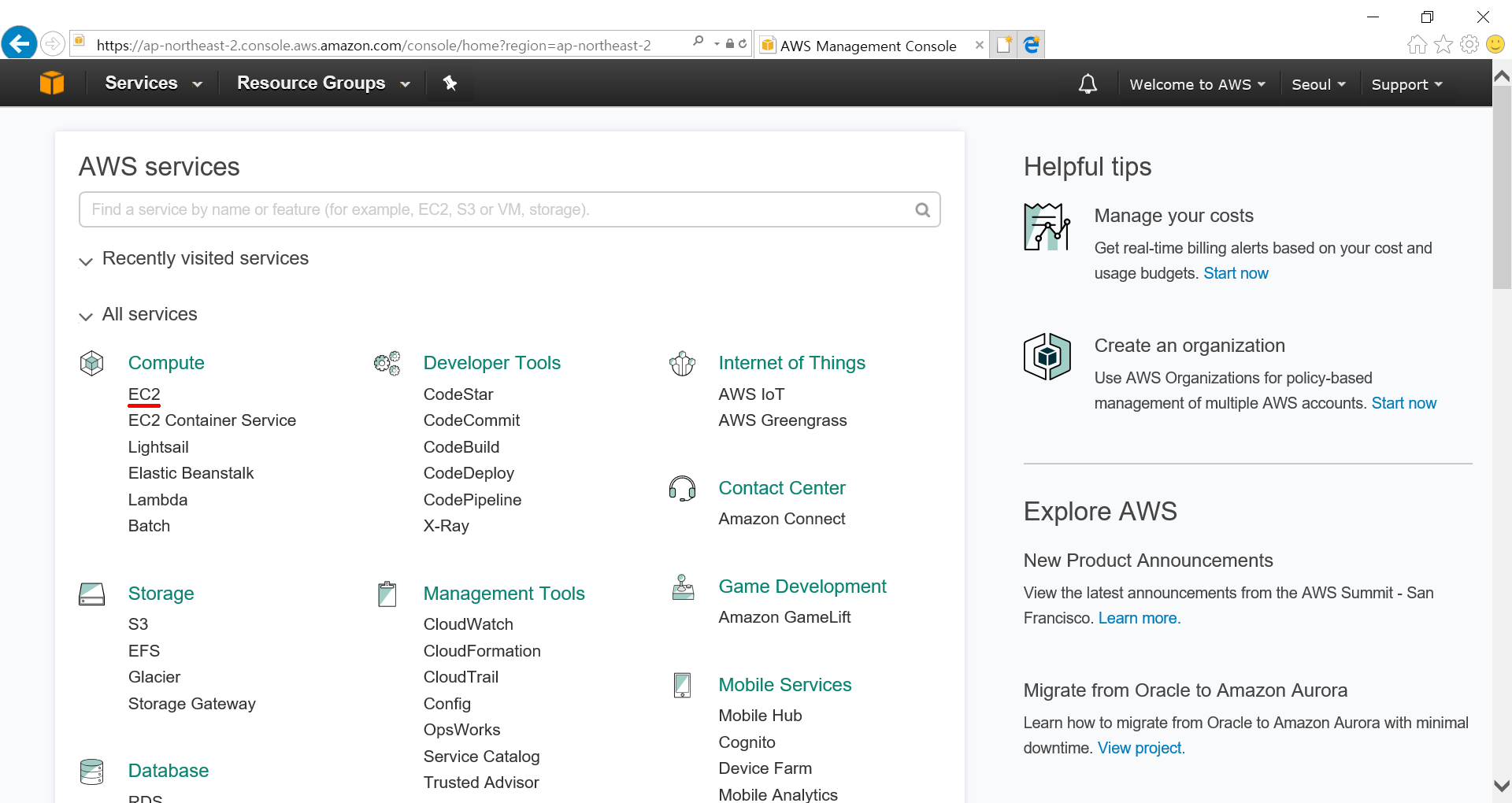Screen dimensions: 1512x803
Task: Open the notifications bell icon
Action: (1088, 83)
